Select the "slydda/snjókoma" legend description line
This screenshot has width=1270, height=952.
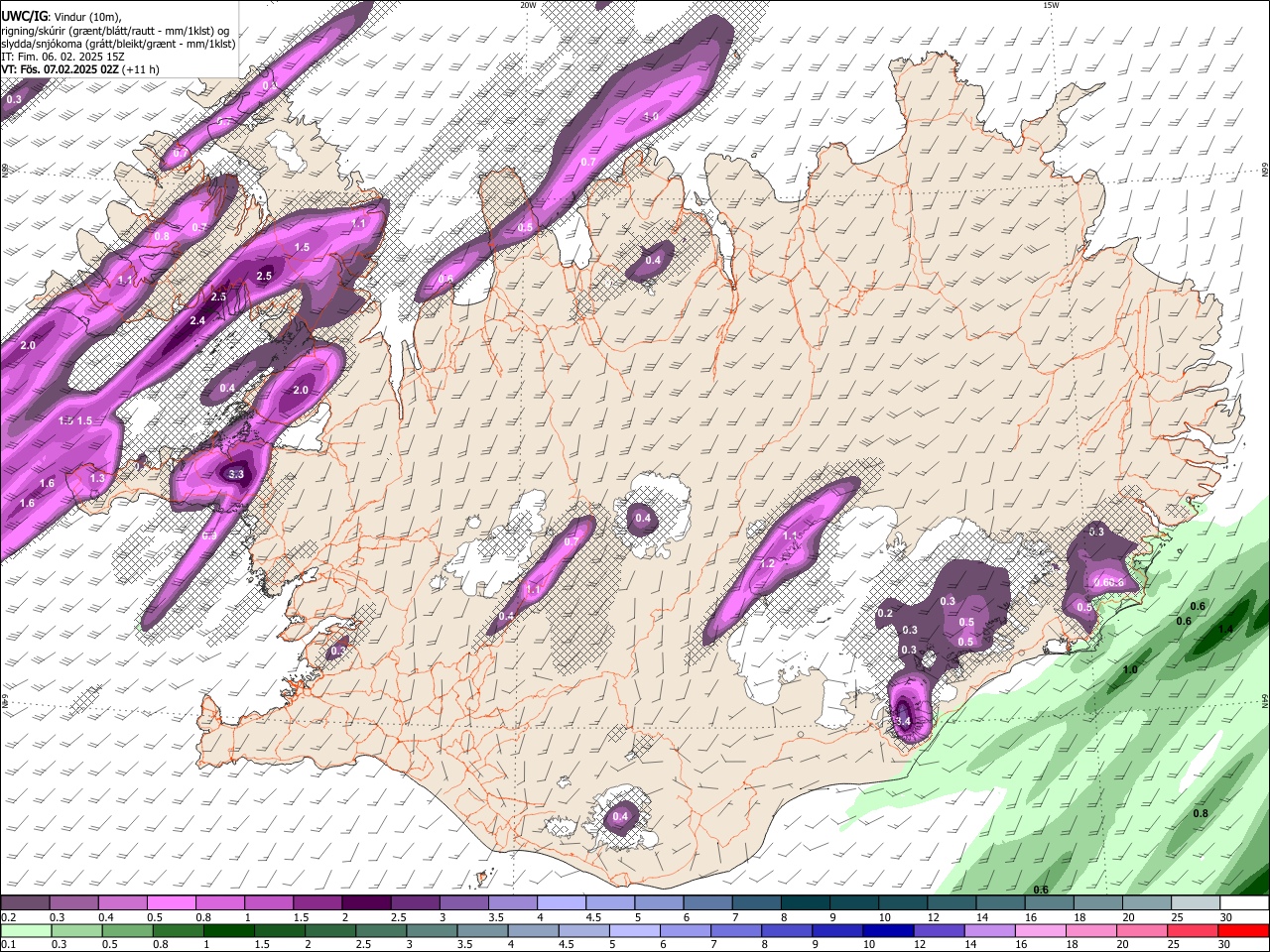118,44
